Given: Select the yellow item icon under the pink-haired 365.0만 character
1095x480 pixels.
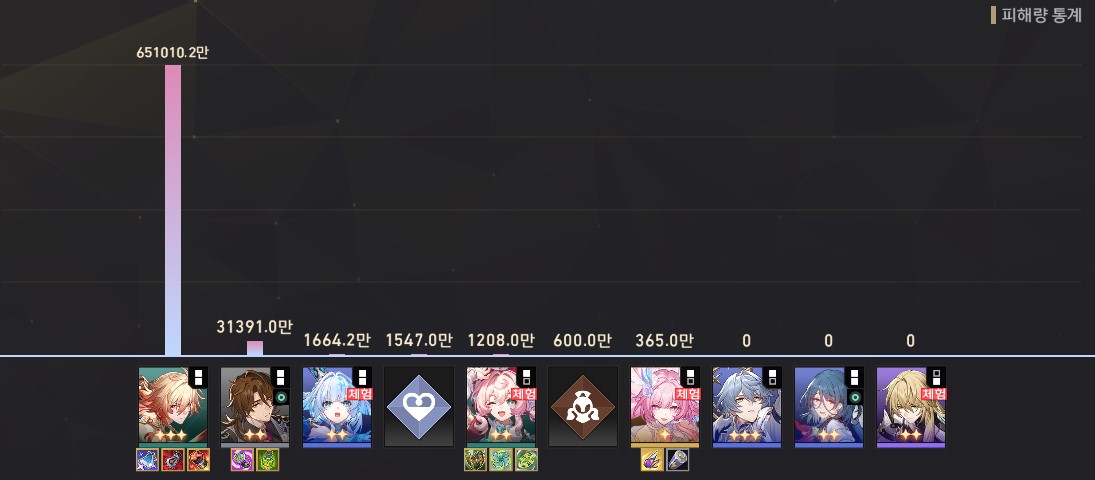Looking at the screenshot, I should pyautogui.click(x=652, y=460).
